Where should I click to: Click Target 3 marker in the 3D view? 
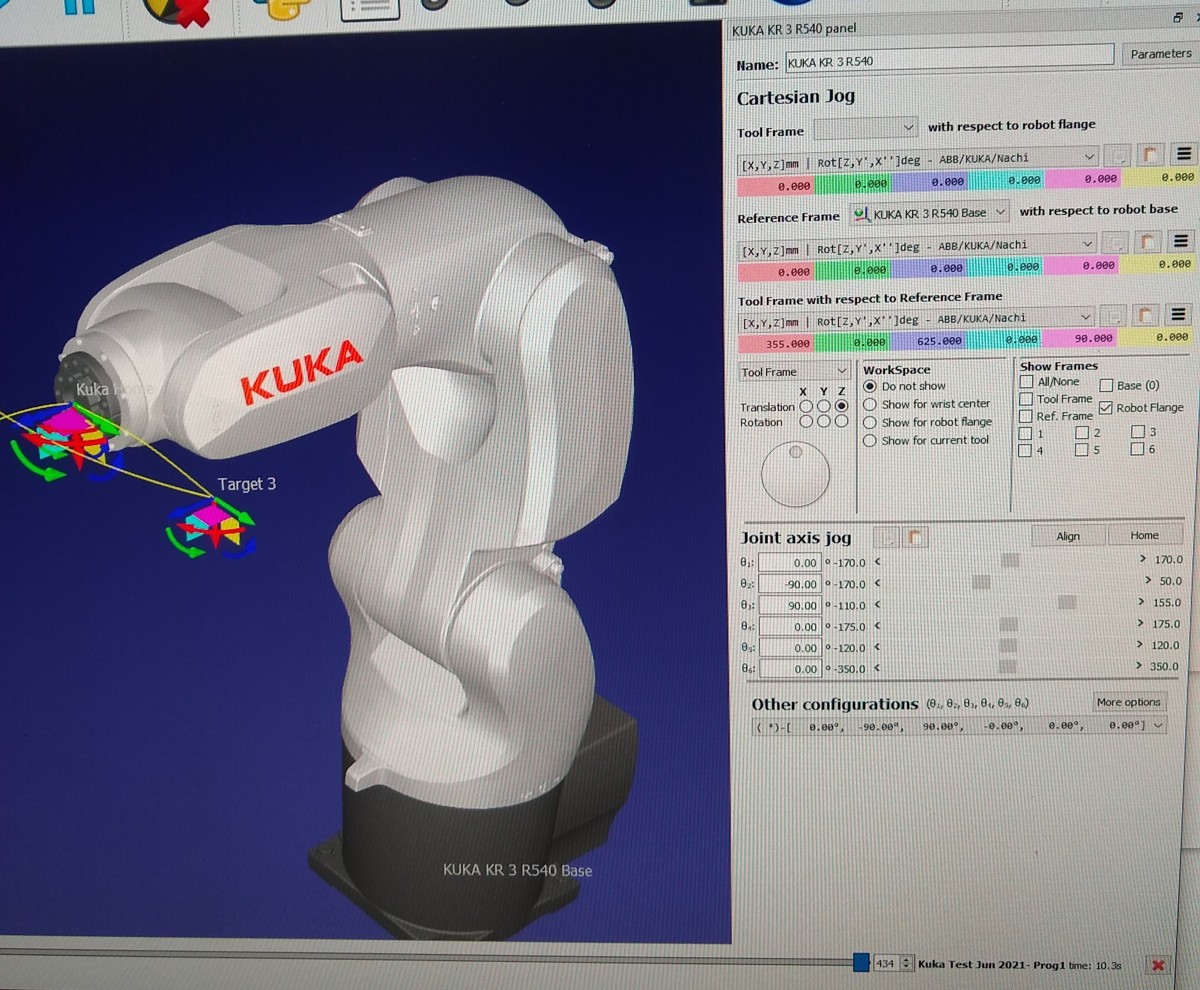(x=212, y=526)
